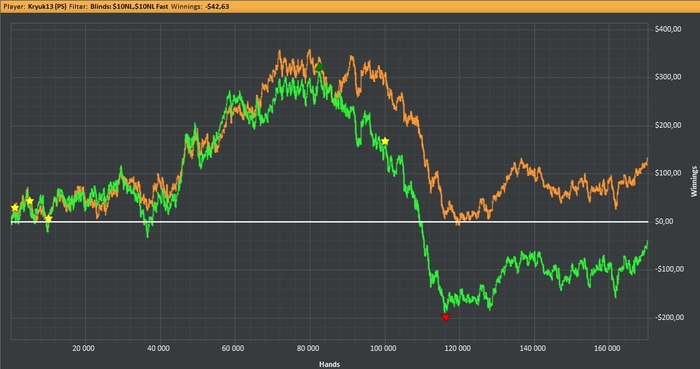Viewport: 700px width, 369px height.
Task: Click the 20 000 x-axis label
Action: (83, 348)
